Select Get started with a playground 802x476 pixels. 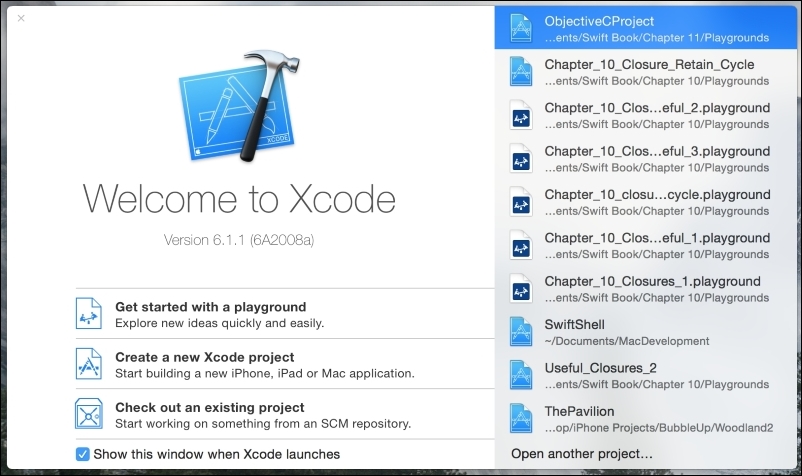285,313
